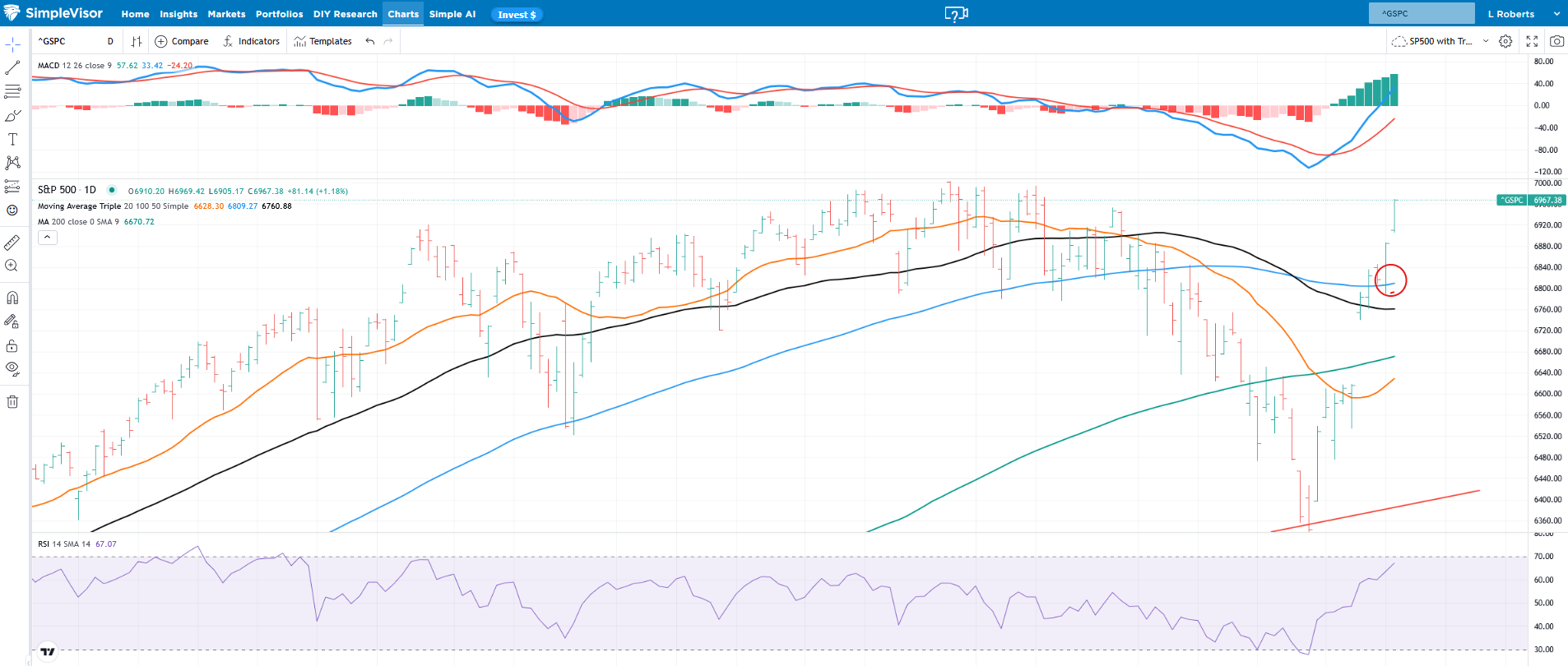Remove drawings with the trash icon
Screen dimensions: 1568x666
pyautogui.click(x=12, y=402)
